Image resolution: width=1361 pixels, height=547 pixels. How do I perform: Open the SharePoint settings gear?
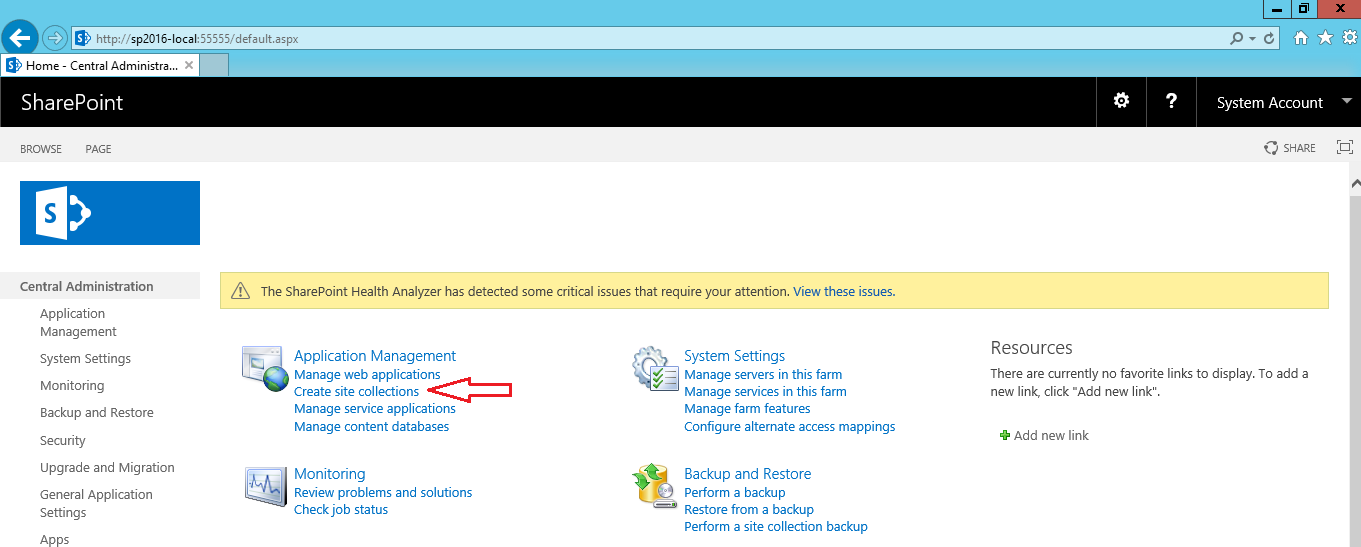click(1121, 101)
